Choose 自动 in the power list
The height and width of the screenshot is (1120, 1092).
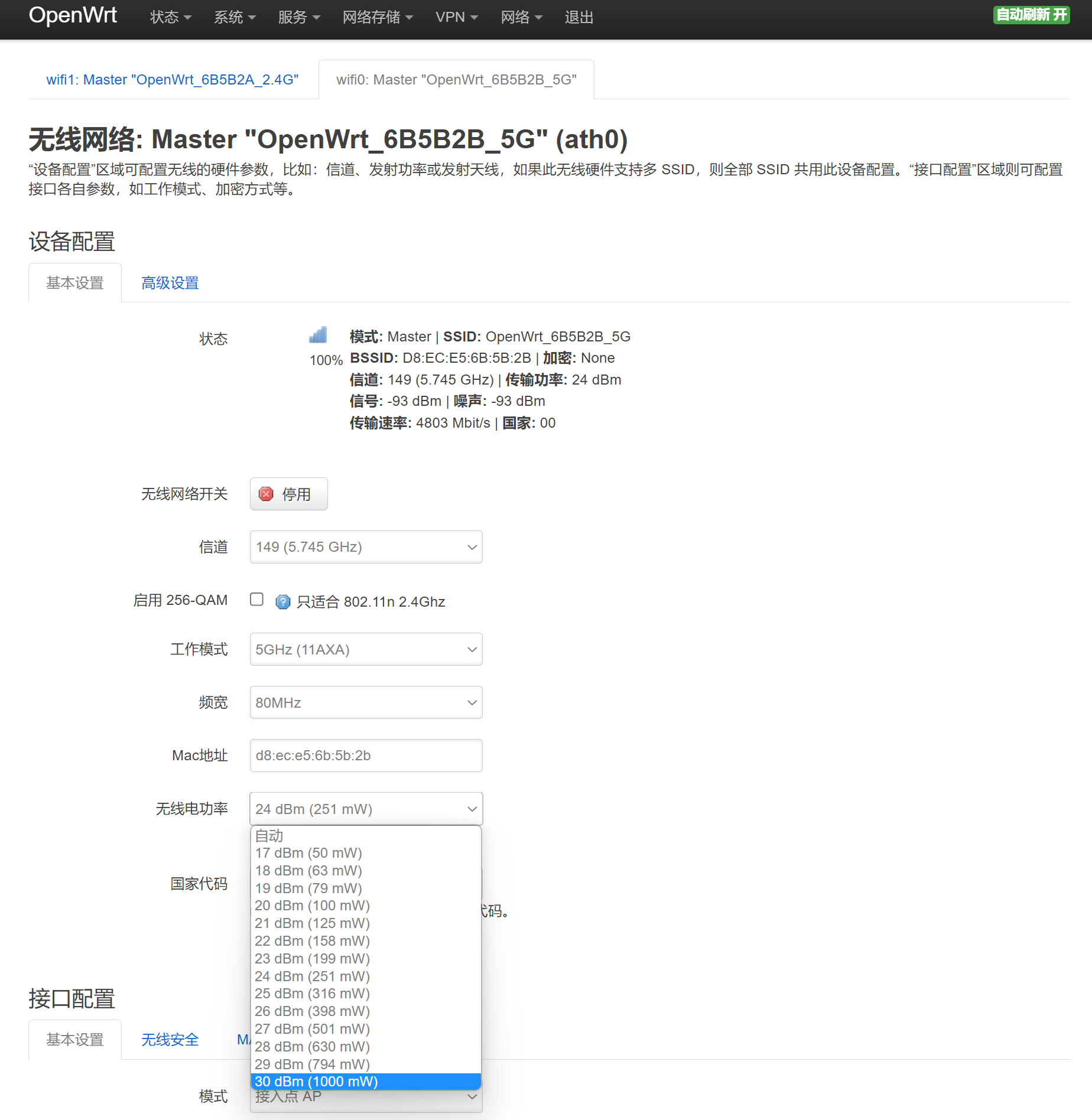(366, 836)
